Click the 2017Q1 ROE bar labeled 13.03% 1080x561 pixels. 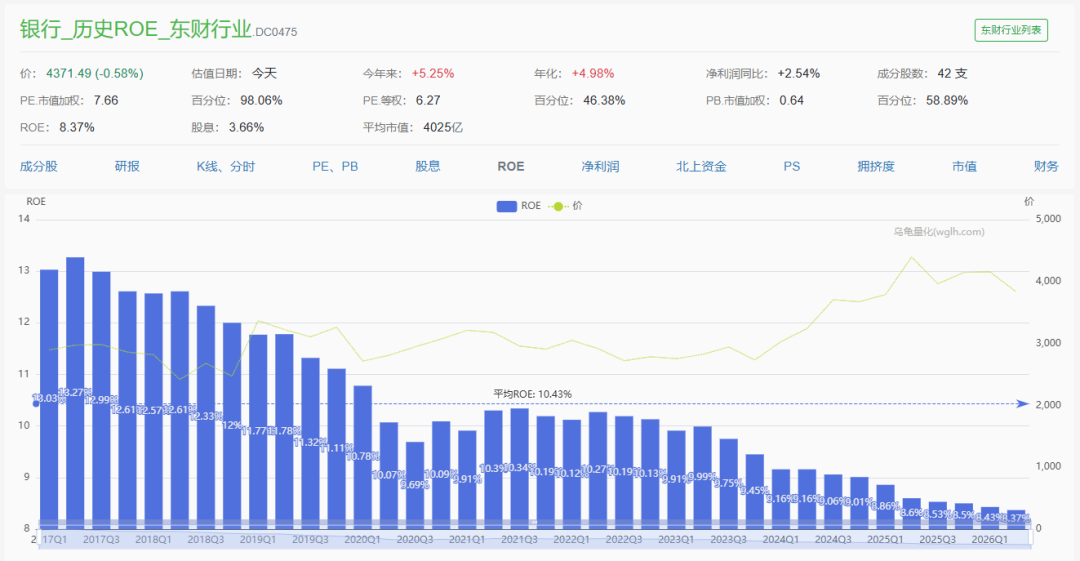(x=49, y=399)
